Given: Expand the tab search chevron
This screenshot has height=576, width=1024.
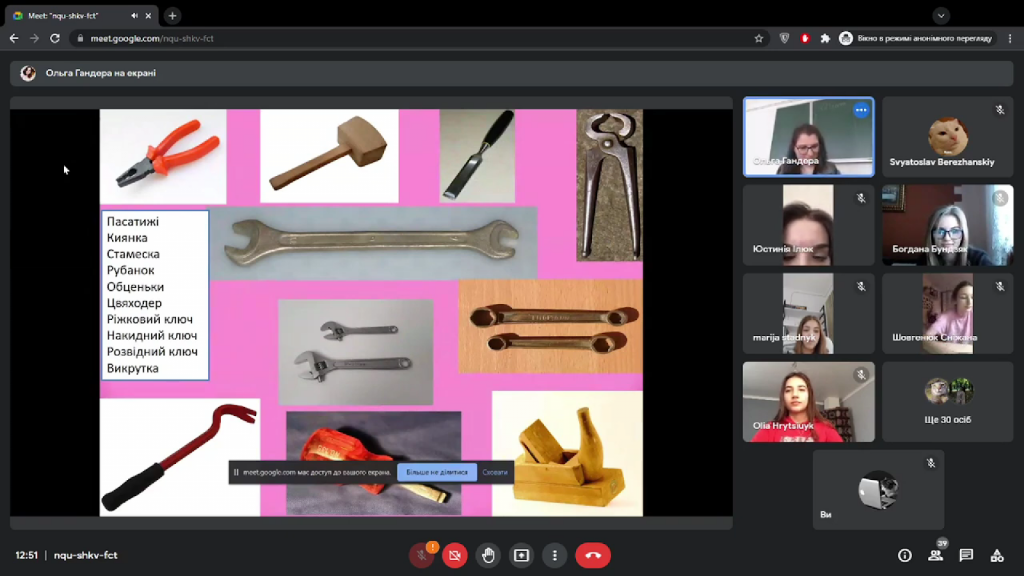Looking at the screenshot, I should pos(940,16).
